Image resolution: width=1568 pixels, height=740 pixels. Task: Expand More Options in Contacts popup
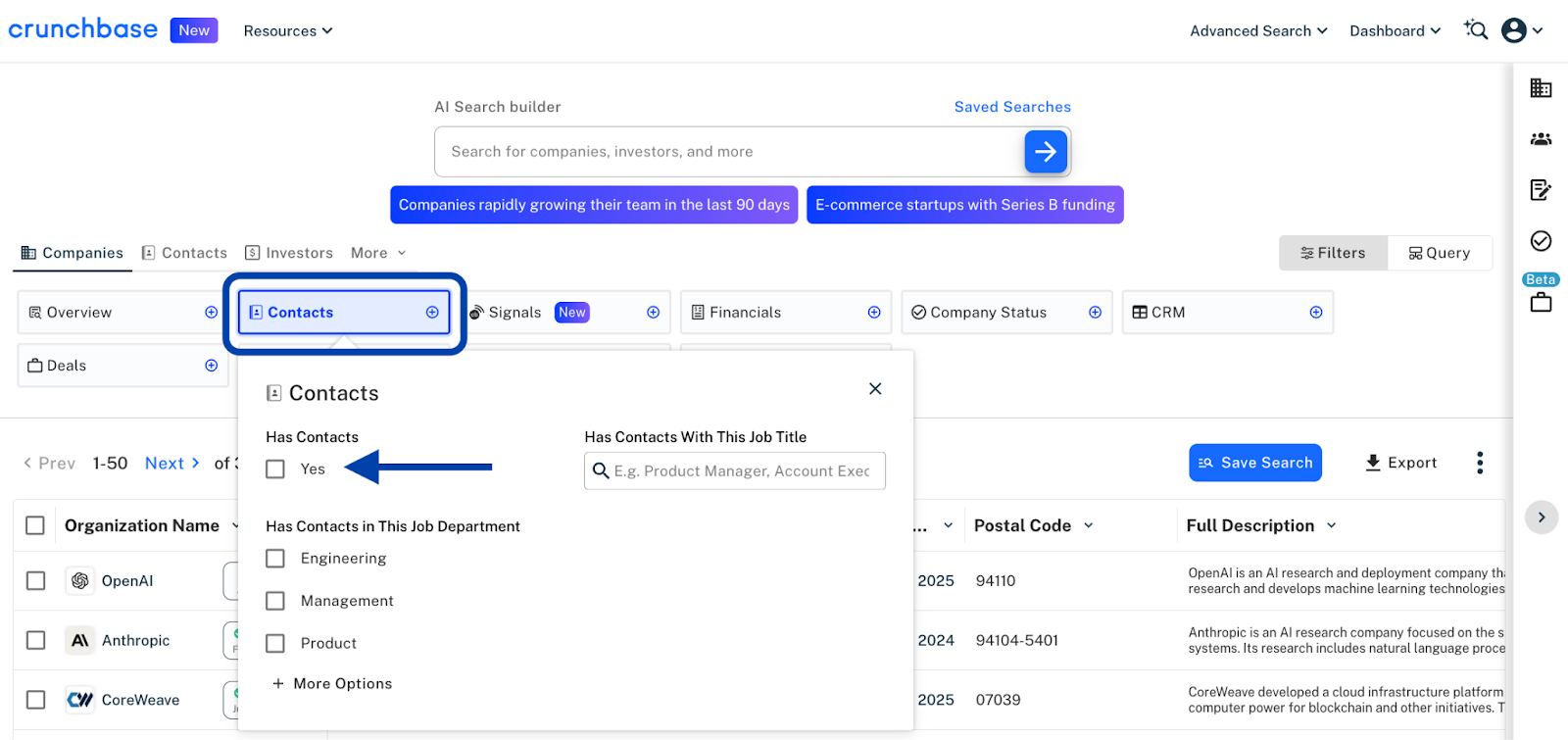tap(332, 684)
